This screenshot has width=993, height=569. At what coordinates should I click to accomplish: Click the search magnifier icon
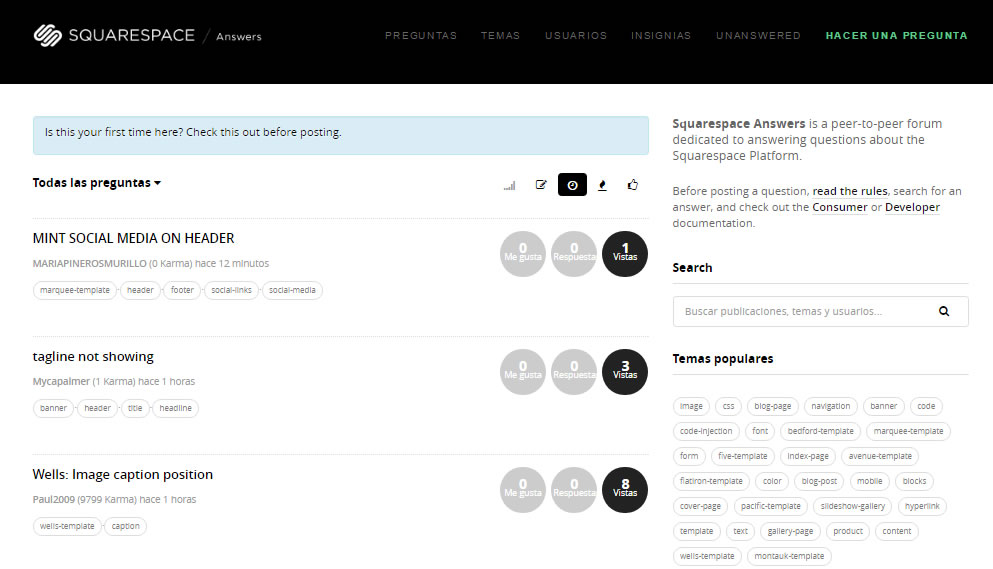pyautogui.click(x=944, y=311)
